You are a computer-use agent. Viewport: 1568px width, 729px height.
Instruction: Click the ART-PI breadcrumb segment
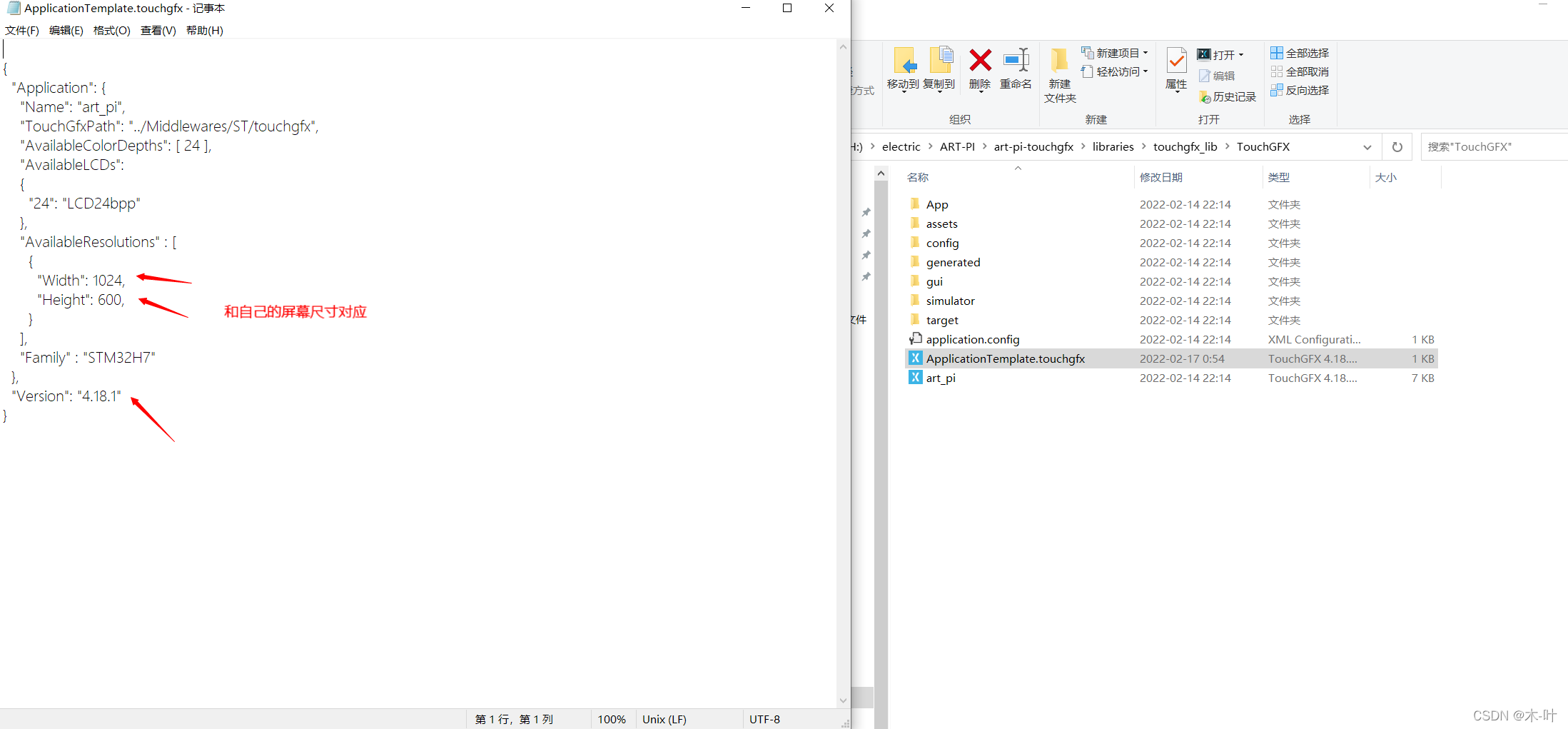tap(957, 146)
